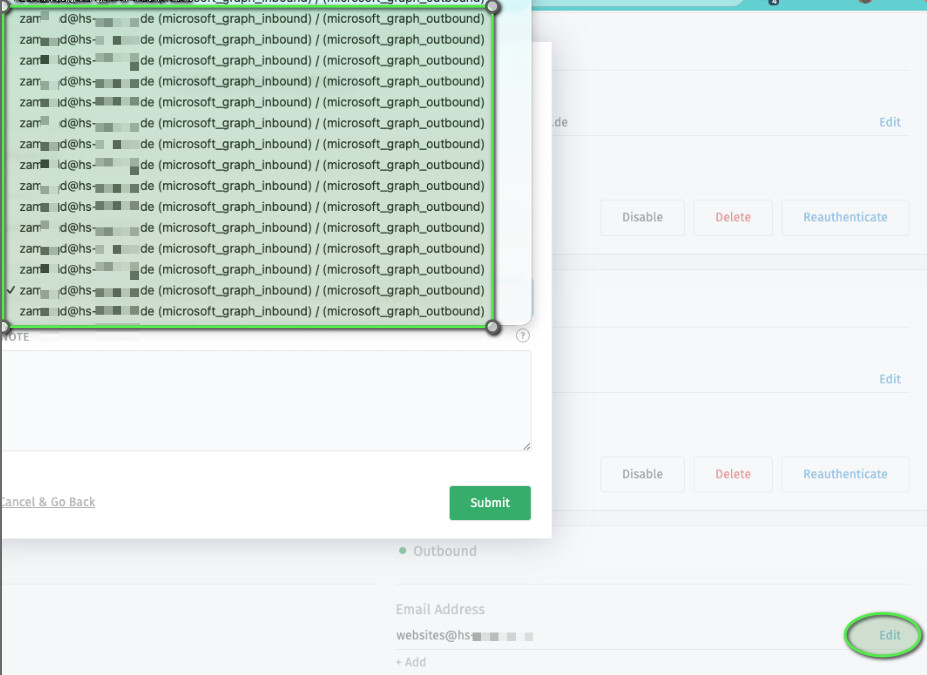Select the checkmarked email channel option
The height and width of the screenshot is (675, 927).
tap(250, 290)
